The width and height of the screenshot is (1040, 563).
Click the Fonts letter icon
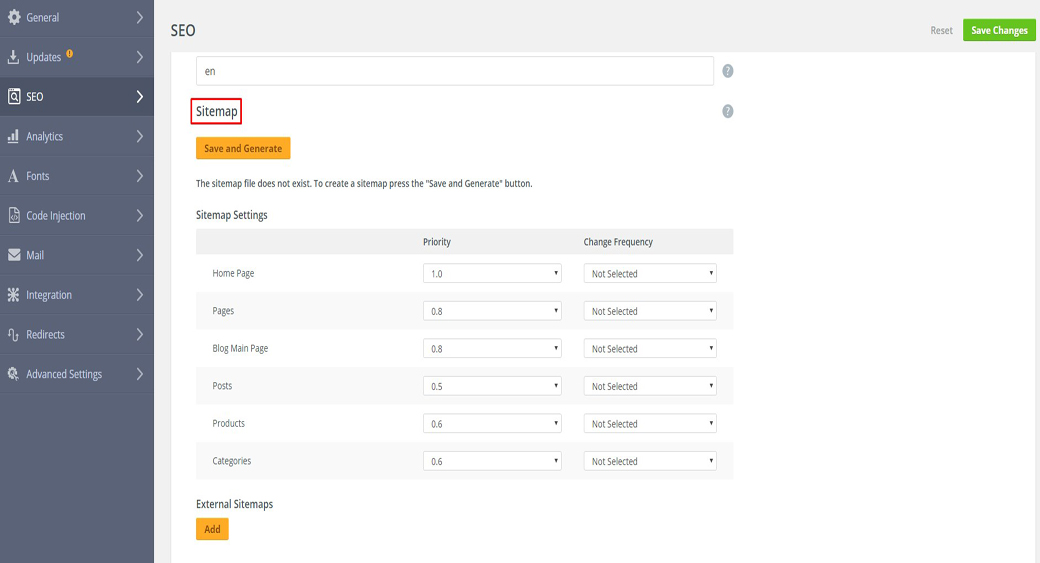[14, 176]
